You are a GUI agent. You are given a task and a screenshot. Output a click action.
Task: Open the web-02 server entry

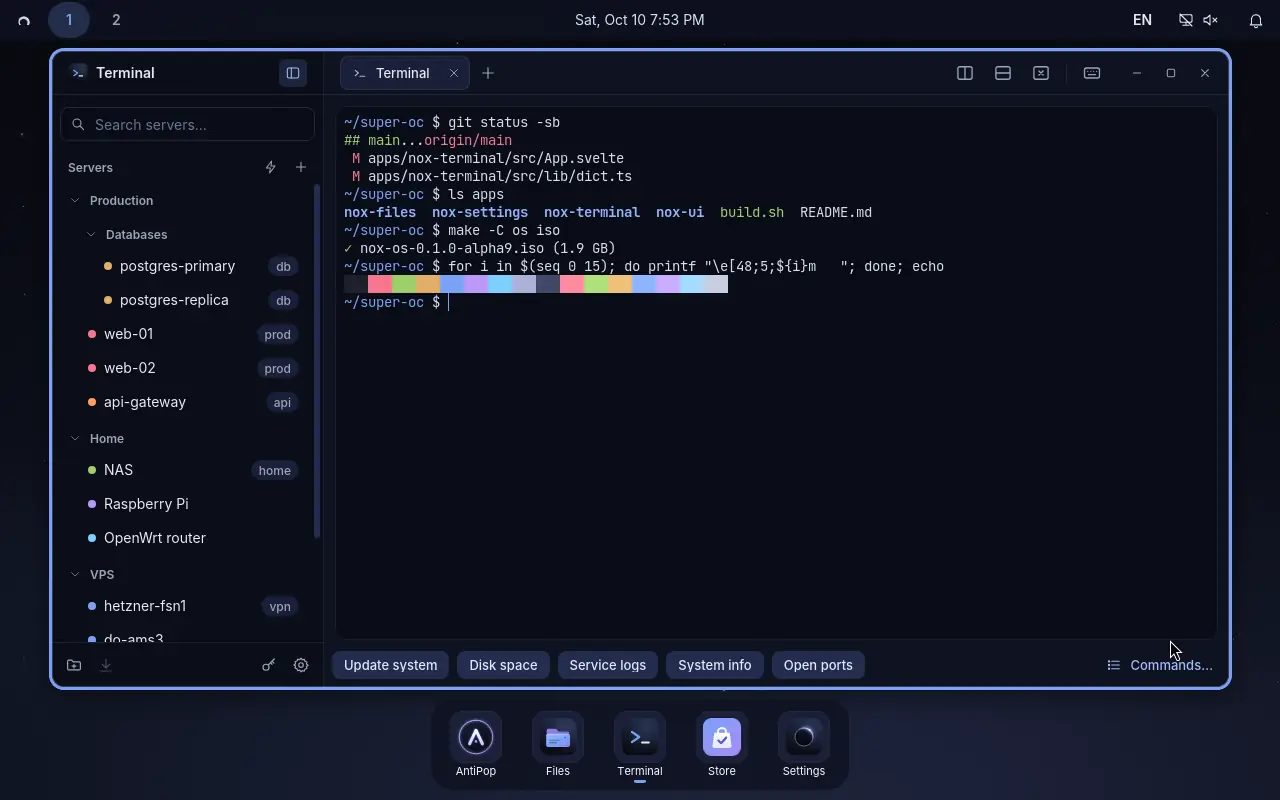click(x=188, y=368)
